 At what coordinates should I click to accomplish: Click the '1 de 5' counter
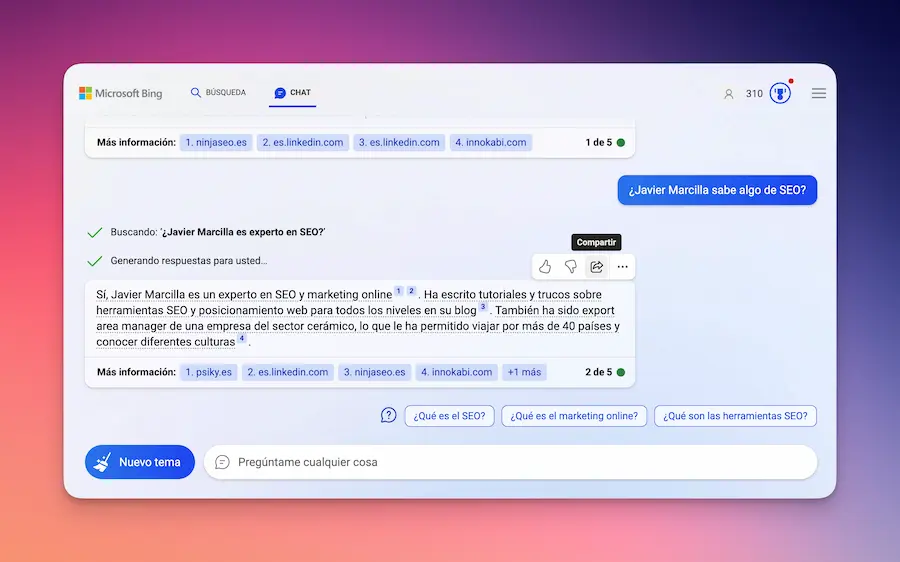pyautogui.click(x=599, y=142)
